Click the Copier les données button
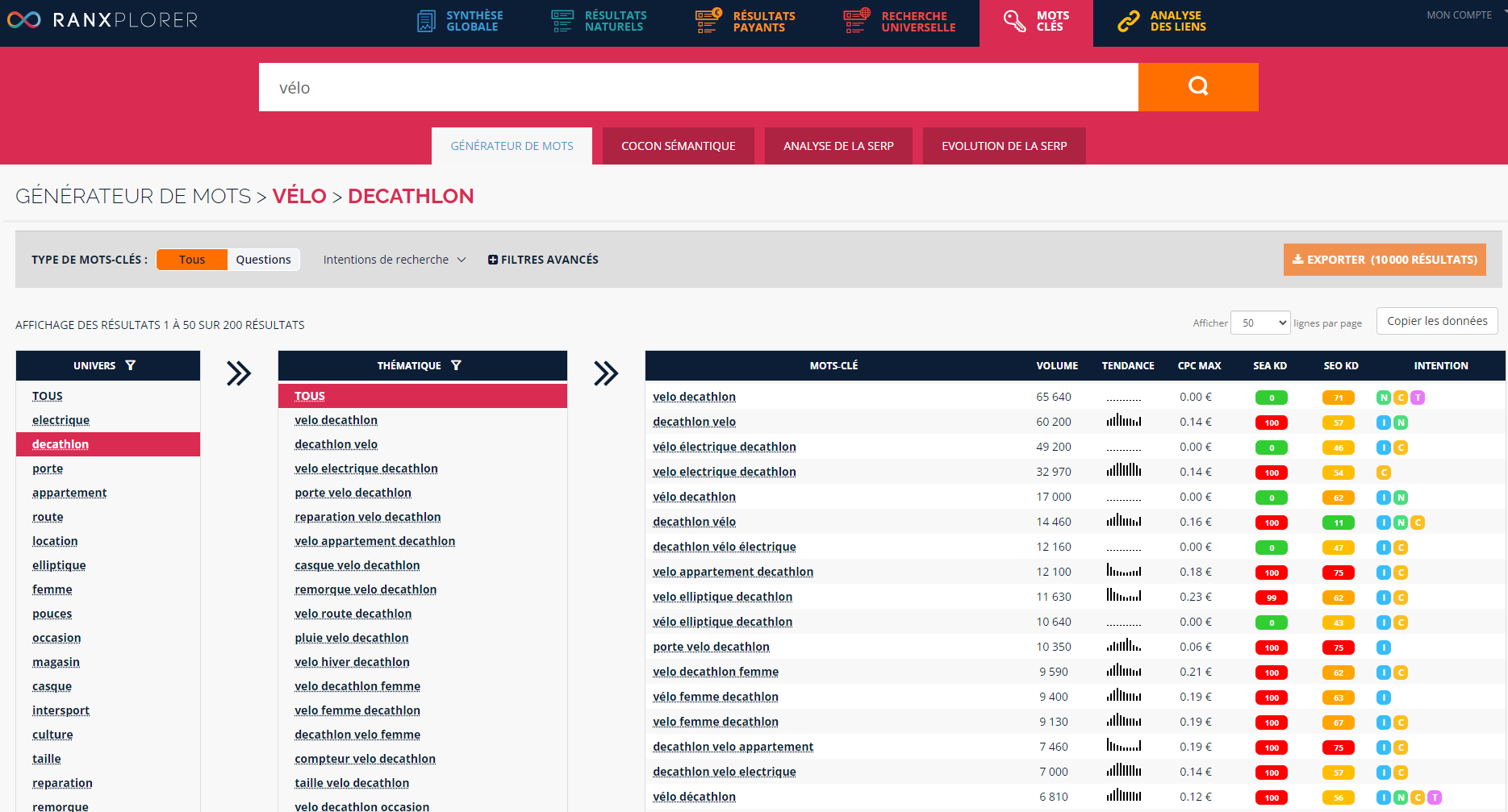 point(1437,321)
